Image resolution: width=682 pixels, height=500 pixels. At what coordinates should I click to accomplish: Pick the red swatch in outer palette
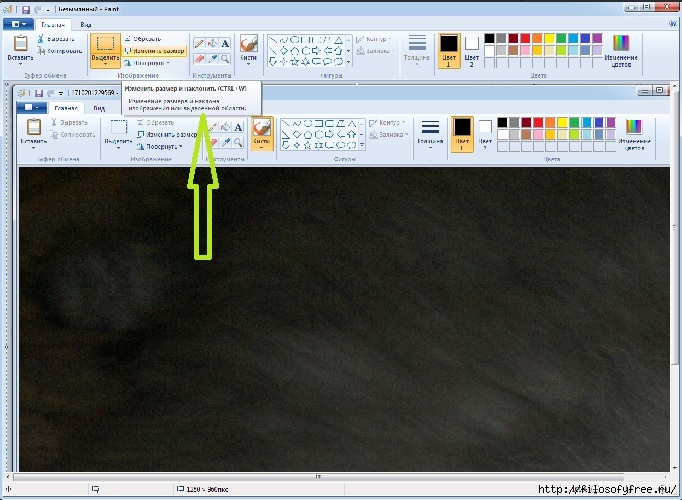click(x=525, y=39)
